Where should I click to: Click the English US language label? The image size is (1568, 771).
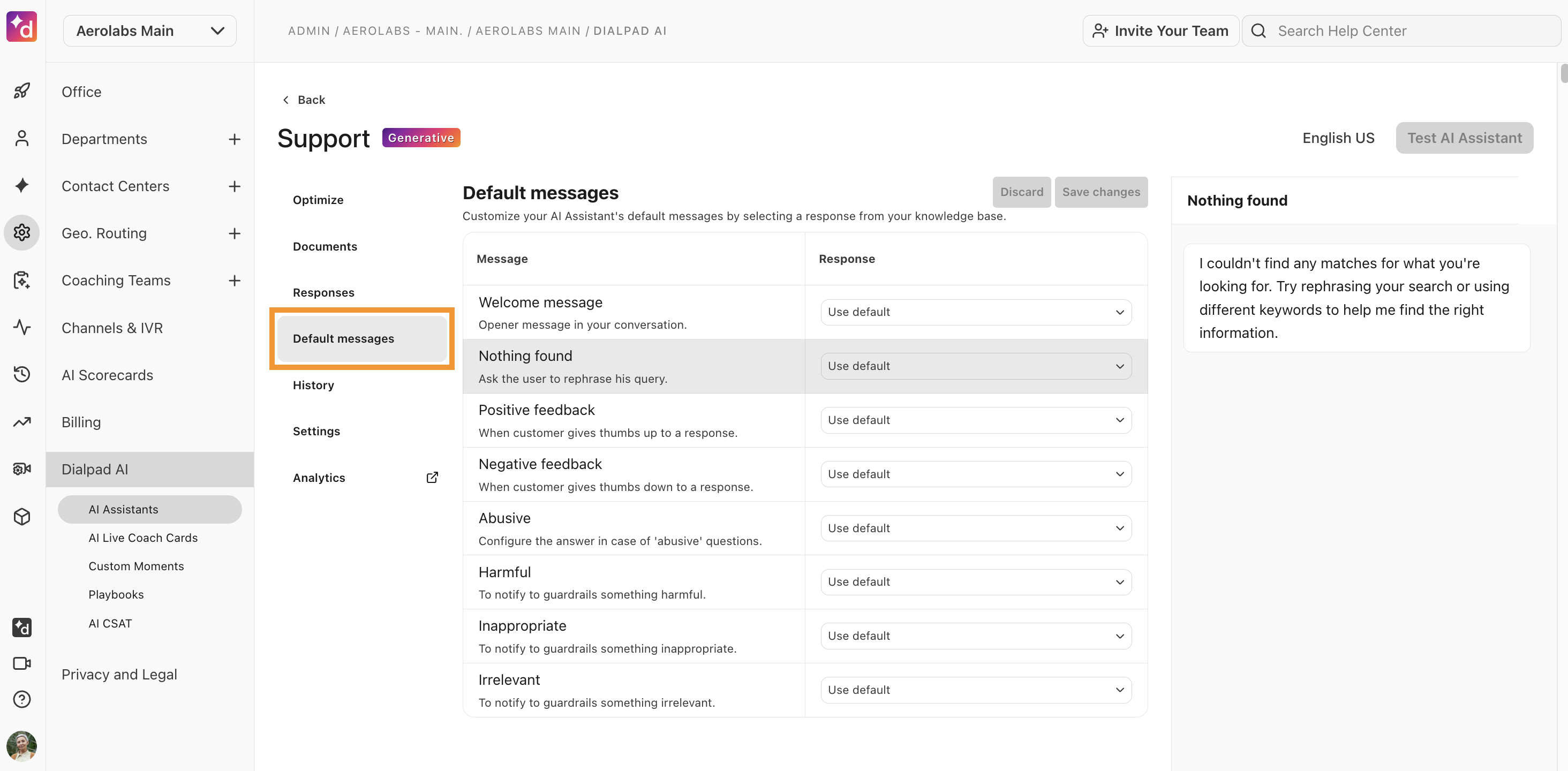click(1338, 138)
